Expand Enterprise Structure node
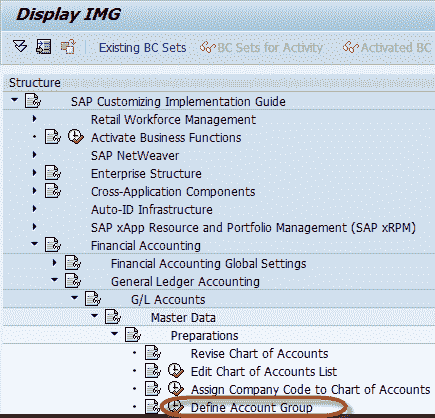Image resolution: width=435 pixels, height=418 pixels. pos(34,172)
